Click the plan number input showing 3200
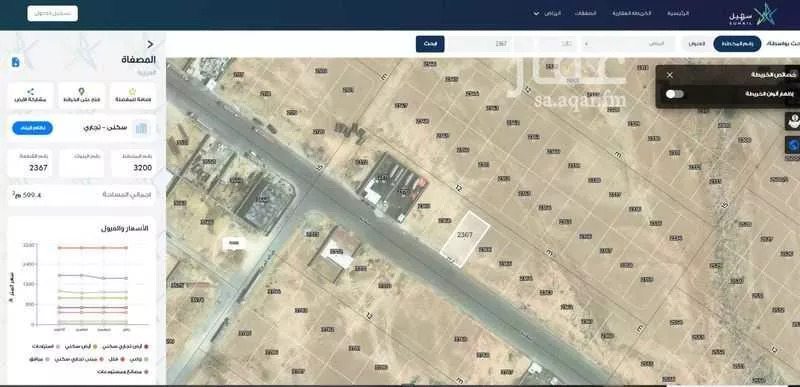This screenshot has width=800, height=387. point(557,44)
